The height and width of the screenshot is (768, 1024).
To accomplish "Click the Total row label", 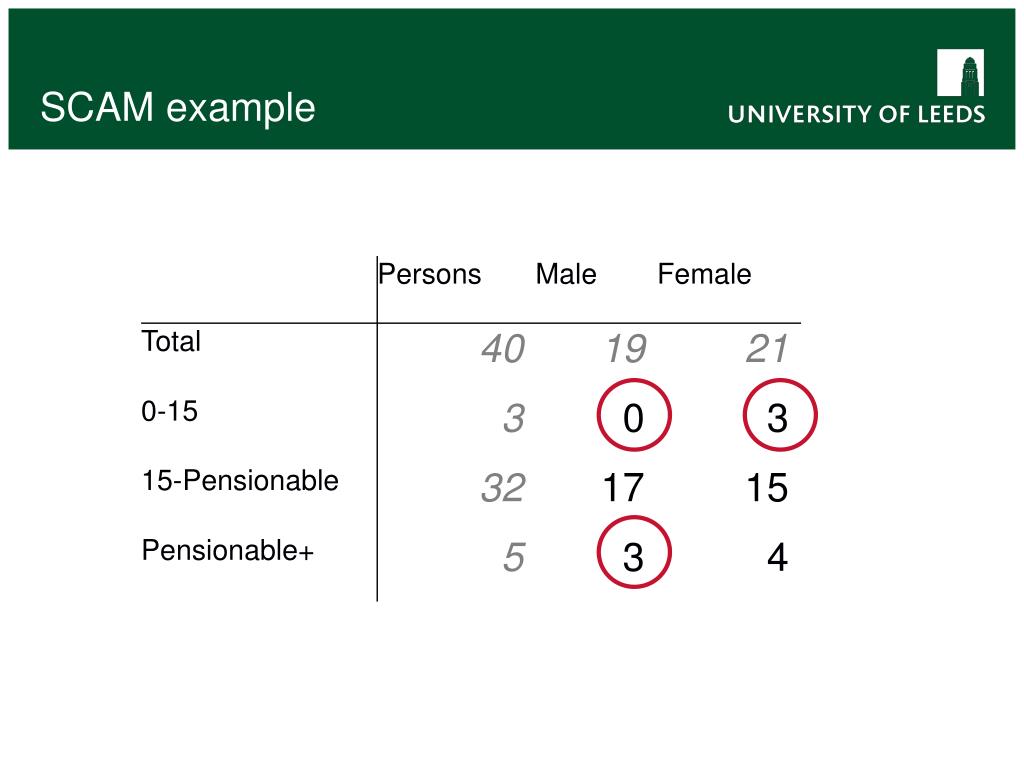I will pos(171,342).
